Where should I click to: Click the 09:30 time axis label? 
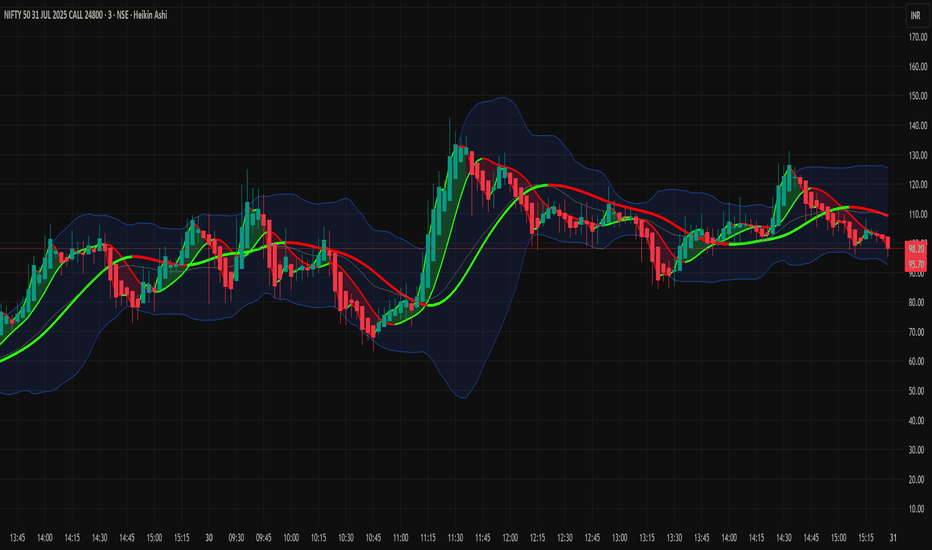pyautogui.click(x=236, y=538)
